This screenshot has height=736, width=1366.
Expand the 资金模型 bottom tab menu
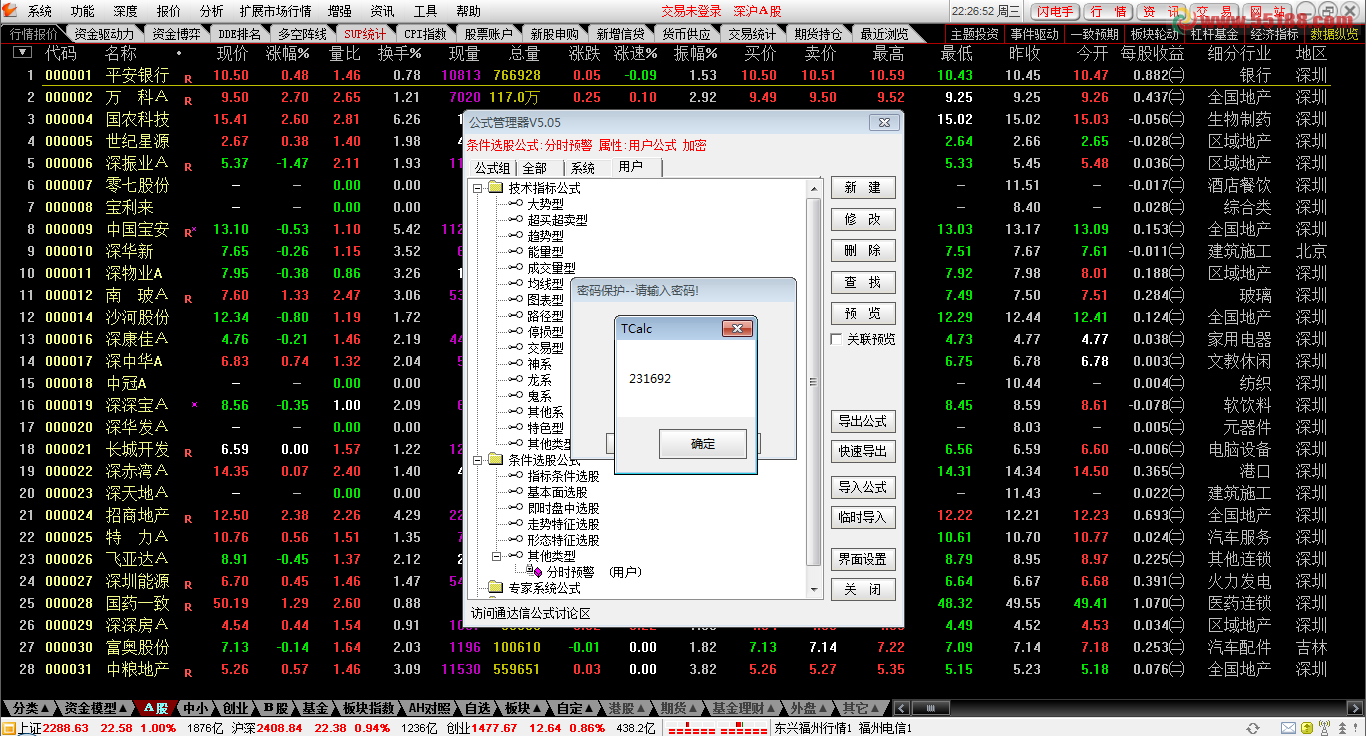[96, 708]
